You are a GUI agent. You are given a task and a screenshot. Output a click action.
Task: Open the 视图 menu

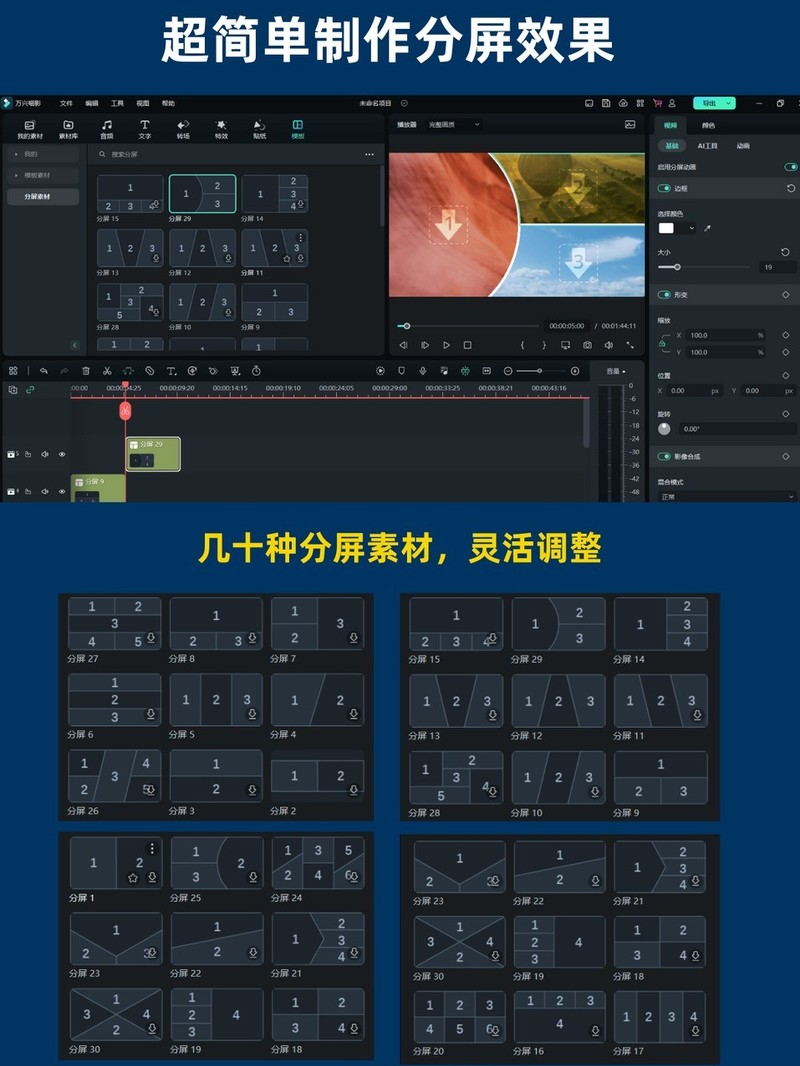click(143, 103)
